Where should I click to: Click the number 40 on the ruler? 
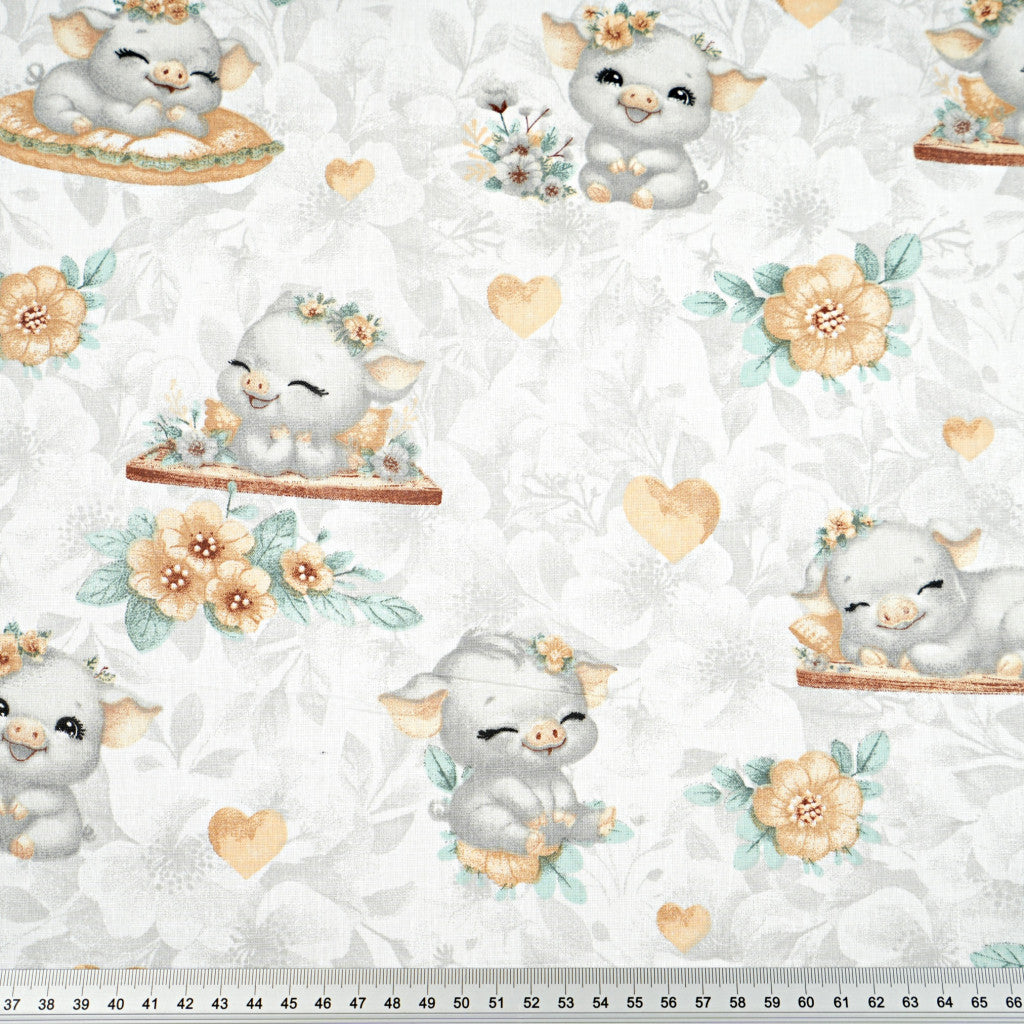(116, 1001)
